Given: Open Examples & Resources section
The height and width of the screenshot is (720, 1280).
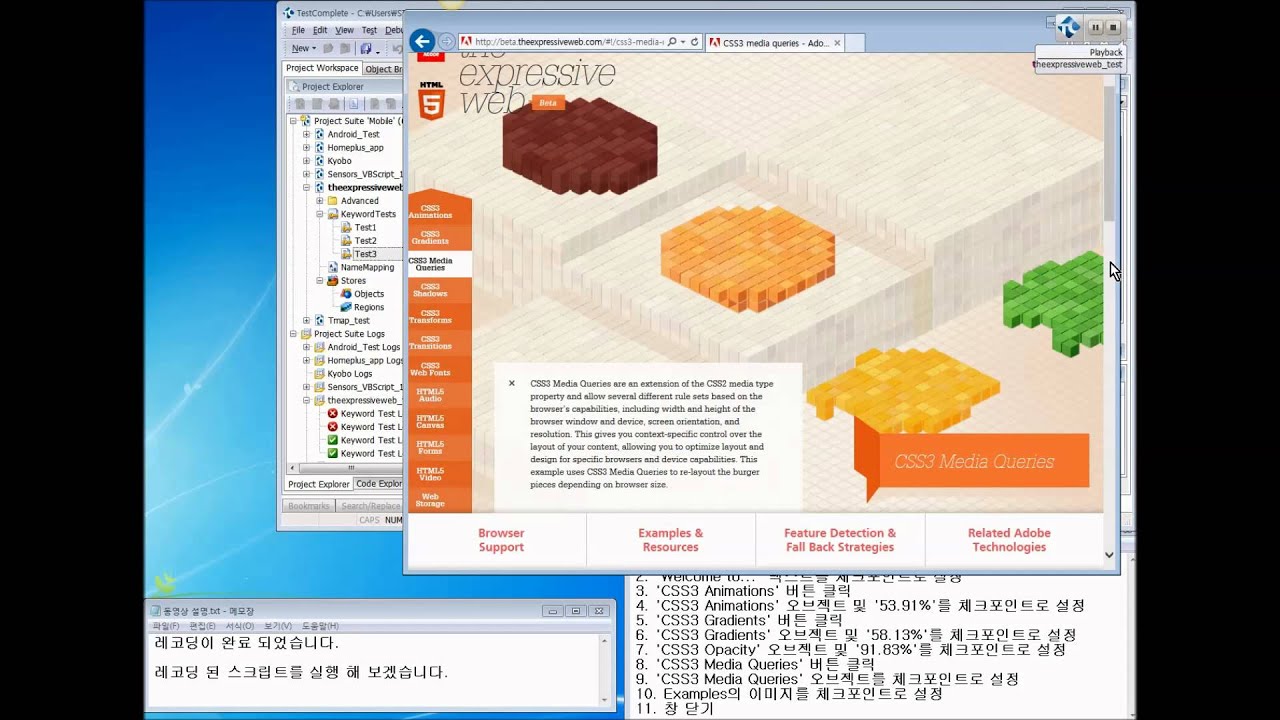Looking at the screenshot, I should 671,540.
